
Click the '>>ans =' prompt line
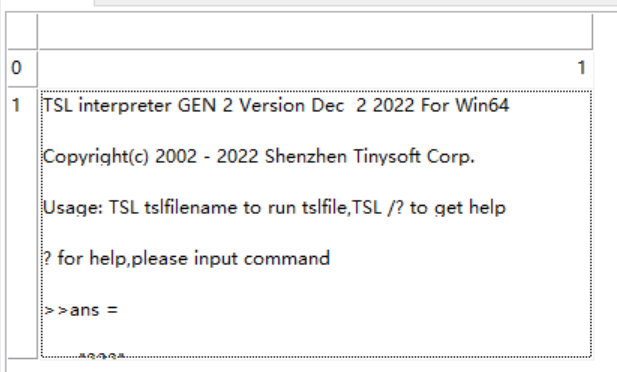81,310
